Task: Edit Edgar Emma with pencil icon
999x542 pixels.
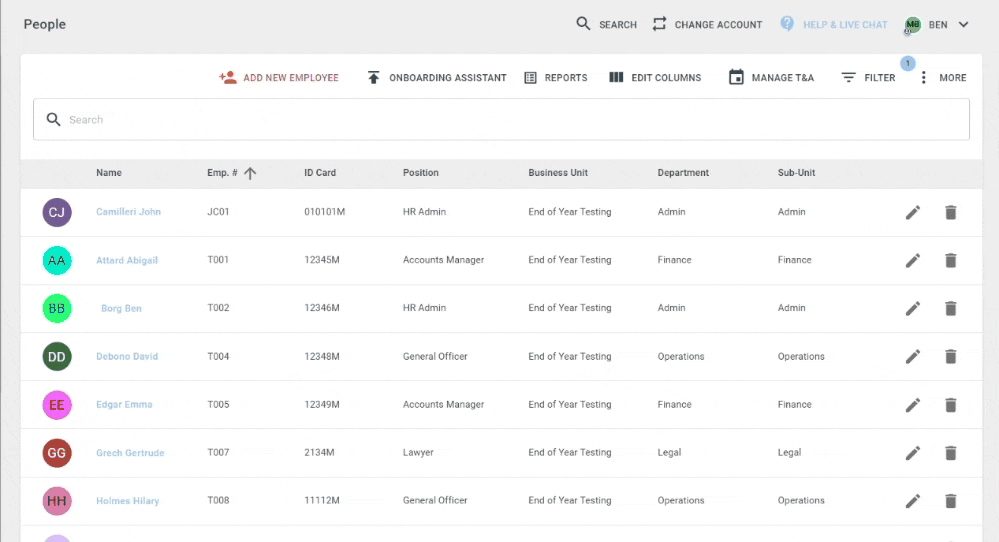Action: (913, 404)
